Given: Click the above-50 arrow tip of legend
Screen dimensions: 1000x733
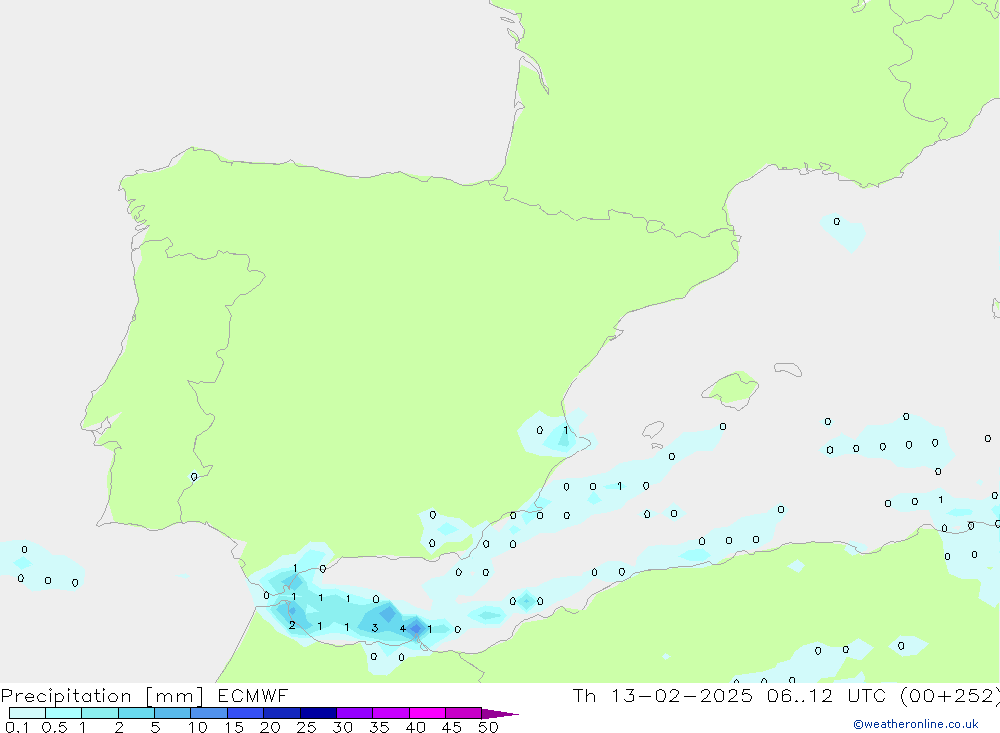Looking at the screenshot, I should tap(501, 714).
